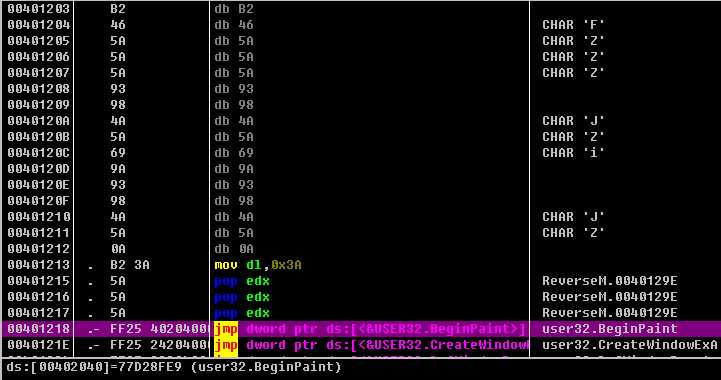Select address 00401204 in the disassembly
This screenshot has width=721, height=380.
[x=39, y=25]
